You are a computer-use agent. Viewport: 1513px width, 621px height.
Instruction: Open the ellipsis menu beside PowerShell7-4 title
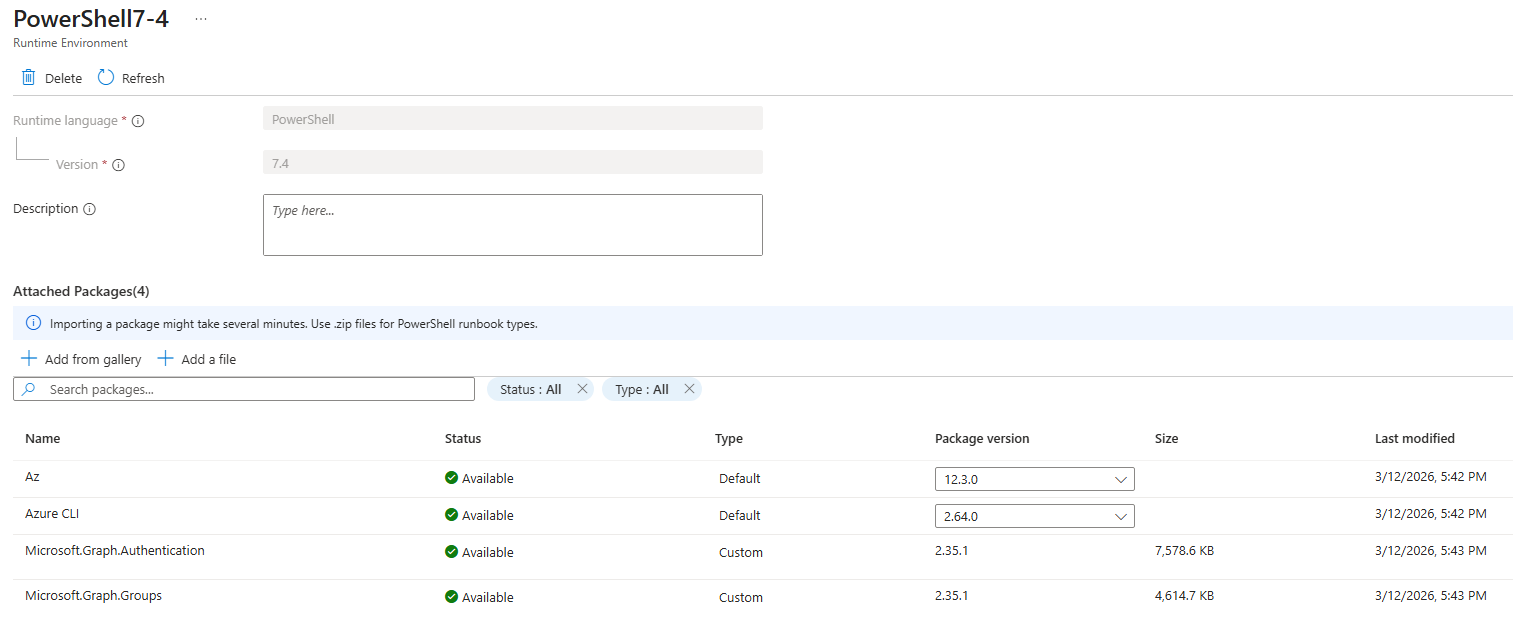(201, 19)
